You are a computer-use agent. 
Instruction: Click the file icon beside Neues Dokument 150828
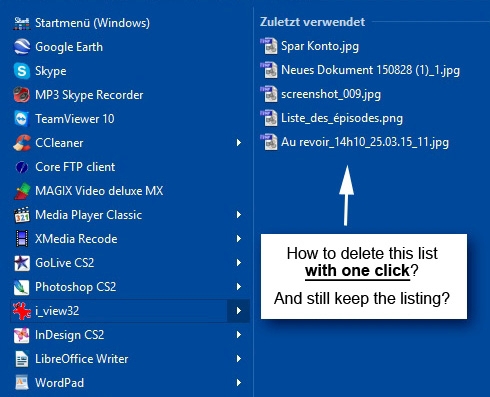[x=269, y=70]
